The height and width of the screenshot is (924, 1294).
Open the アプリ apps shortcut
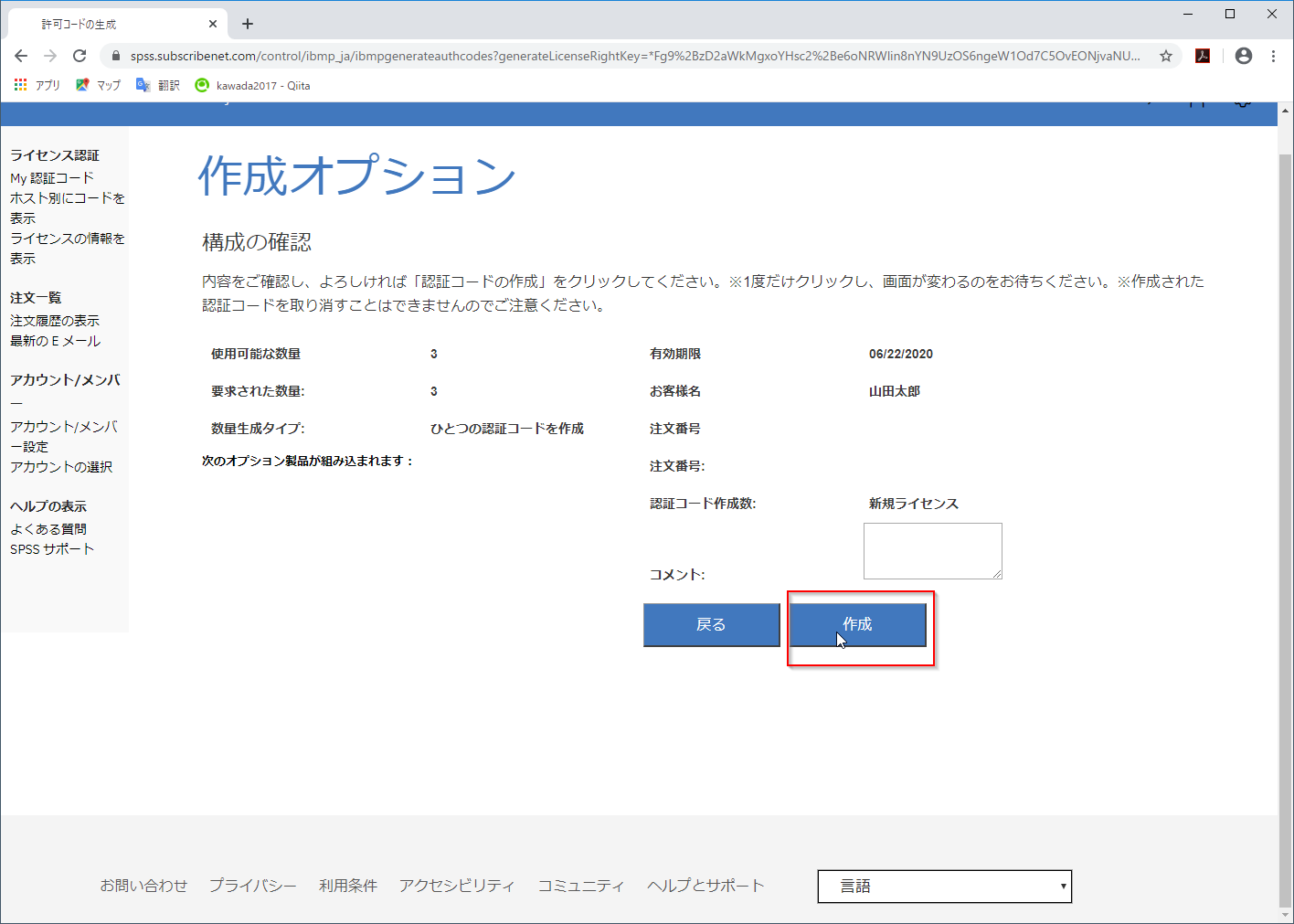click(x=37, y=85)
